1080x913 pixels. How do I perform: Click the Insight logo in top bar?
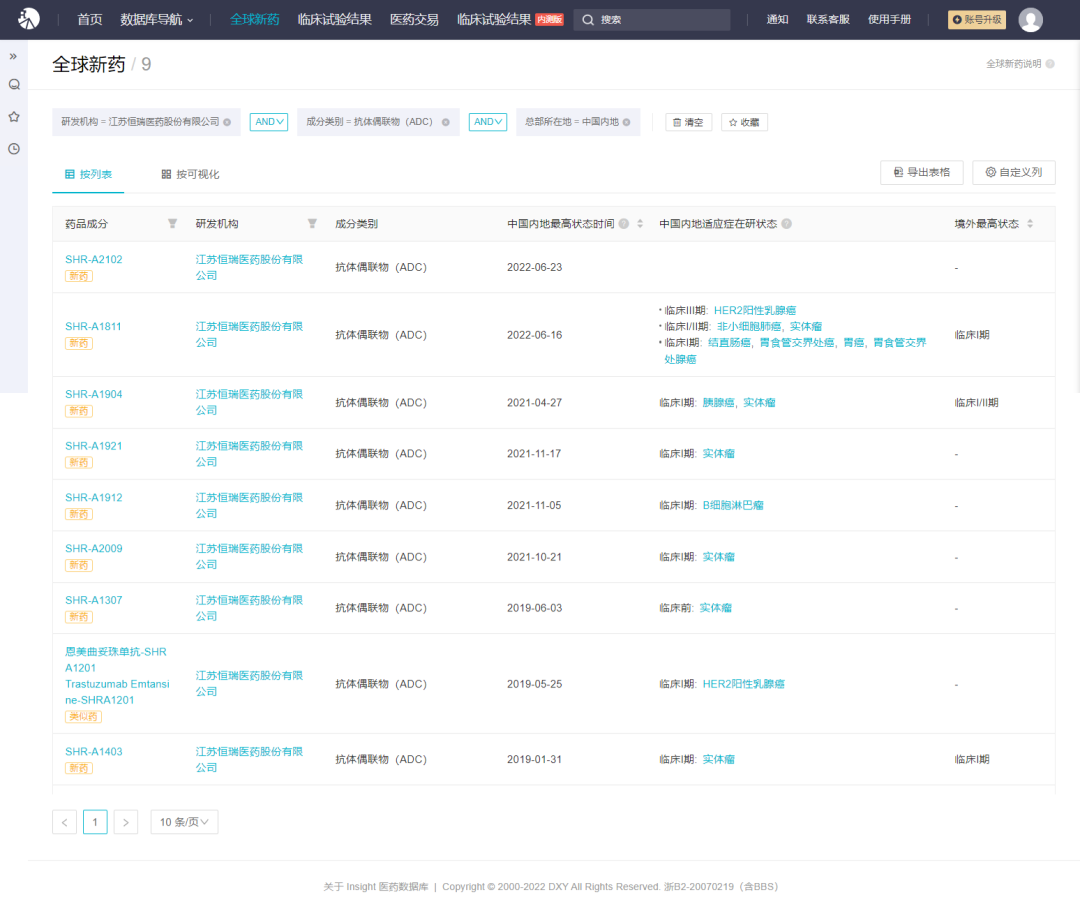[x=29, y=19]
